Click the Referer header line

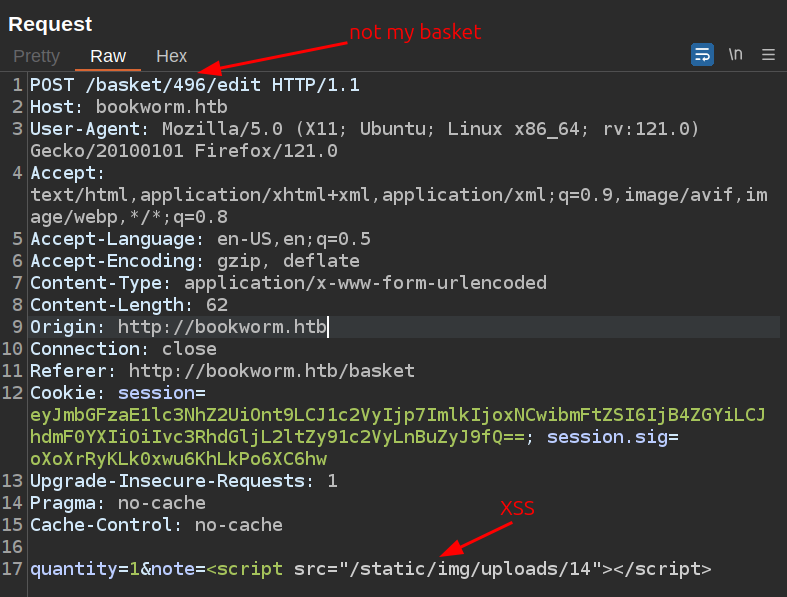click(x=222, y=371)
